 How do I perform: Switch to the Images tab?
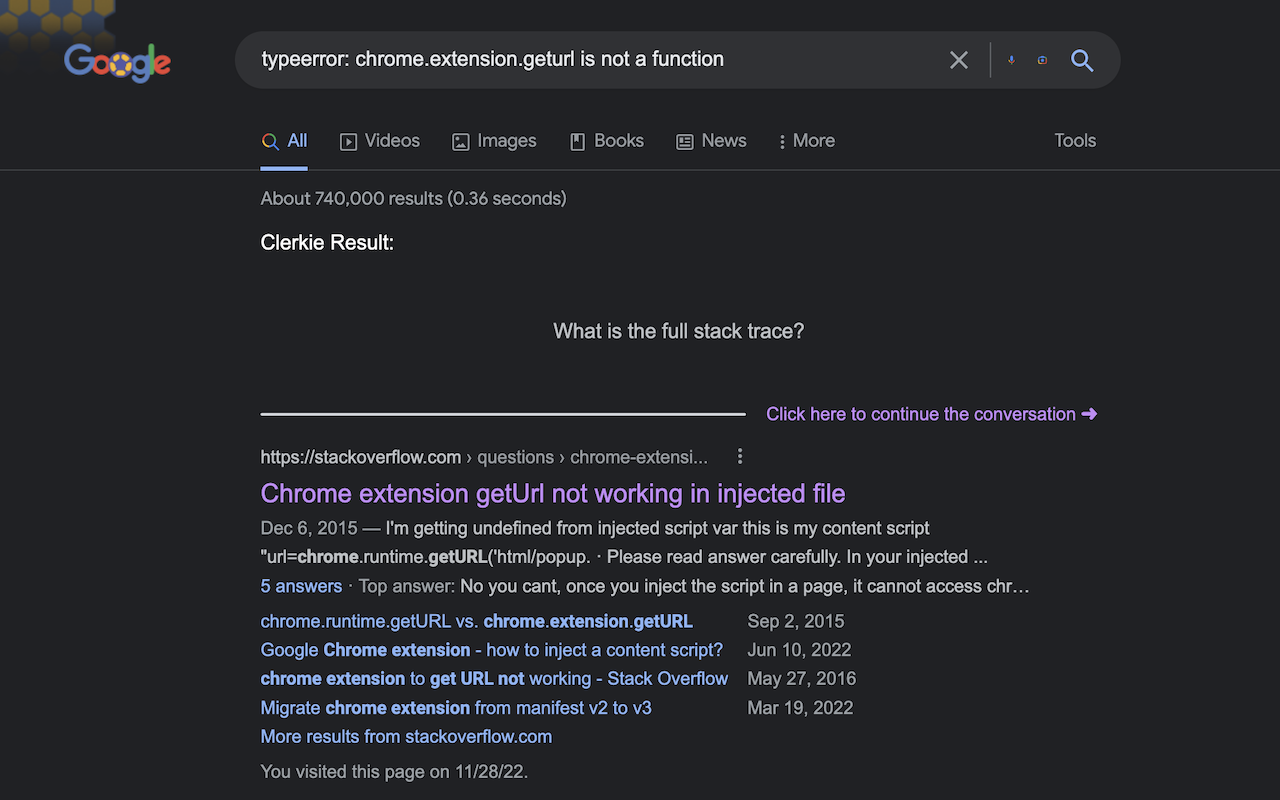(494, 141)
